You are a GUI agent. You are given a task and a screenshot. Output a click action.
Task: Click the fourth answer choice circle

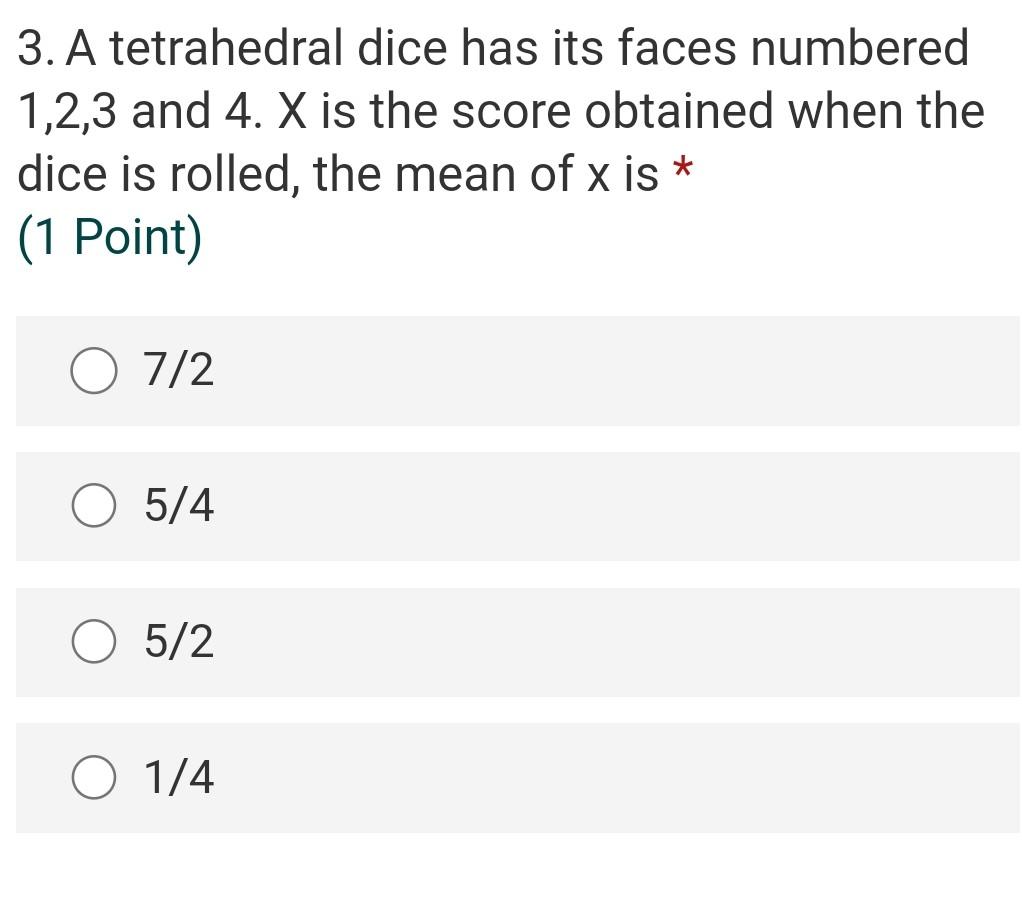coord(93,779)
